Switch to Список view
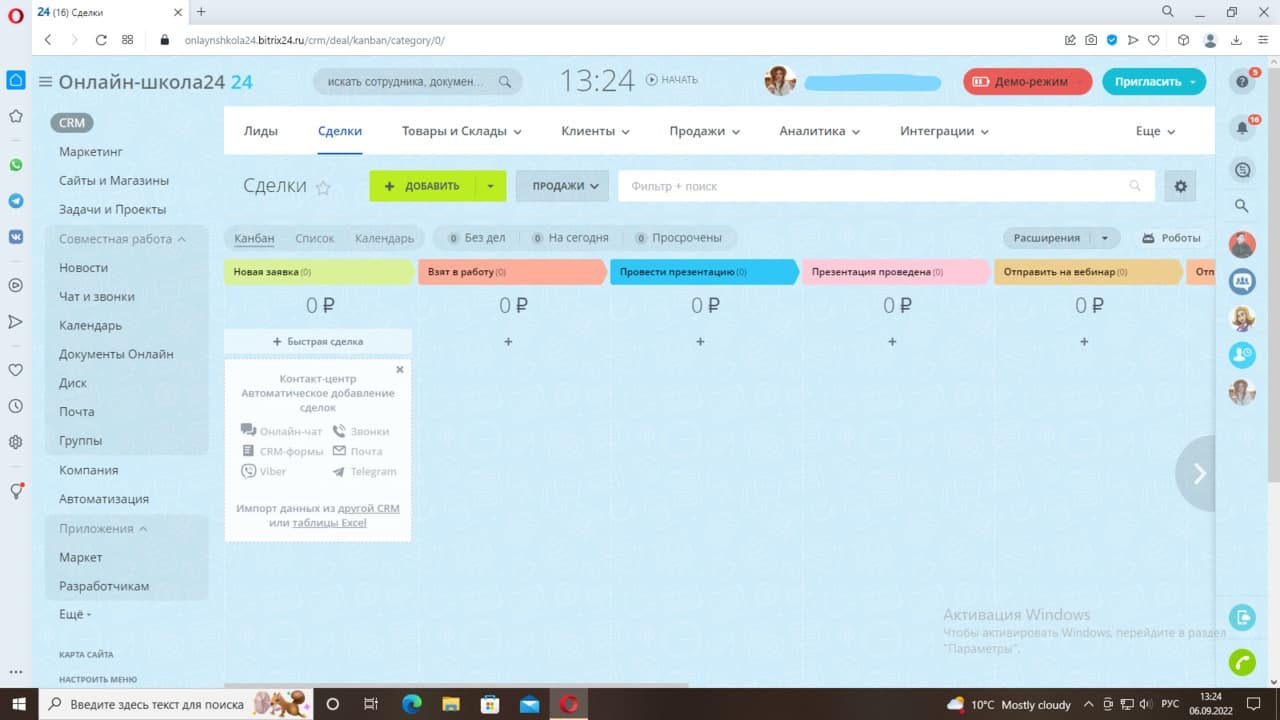This screenshot has width=1280, height=720. click(x=315, y=238)
